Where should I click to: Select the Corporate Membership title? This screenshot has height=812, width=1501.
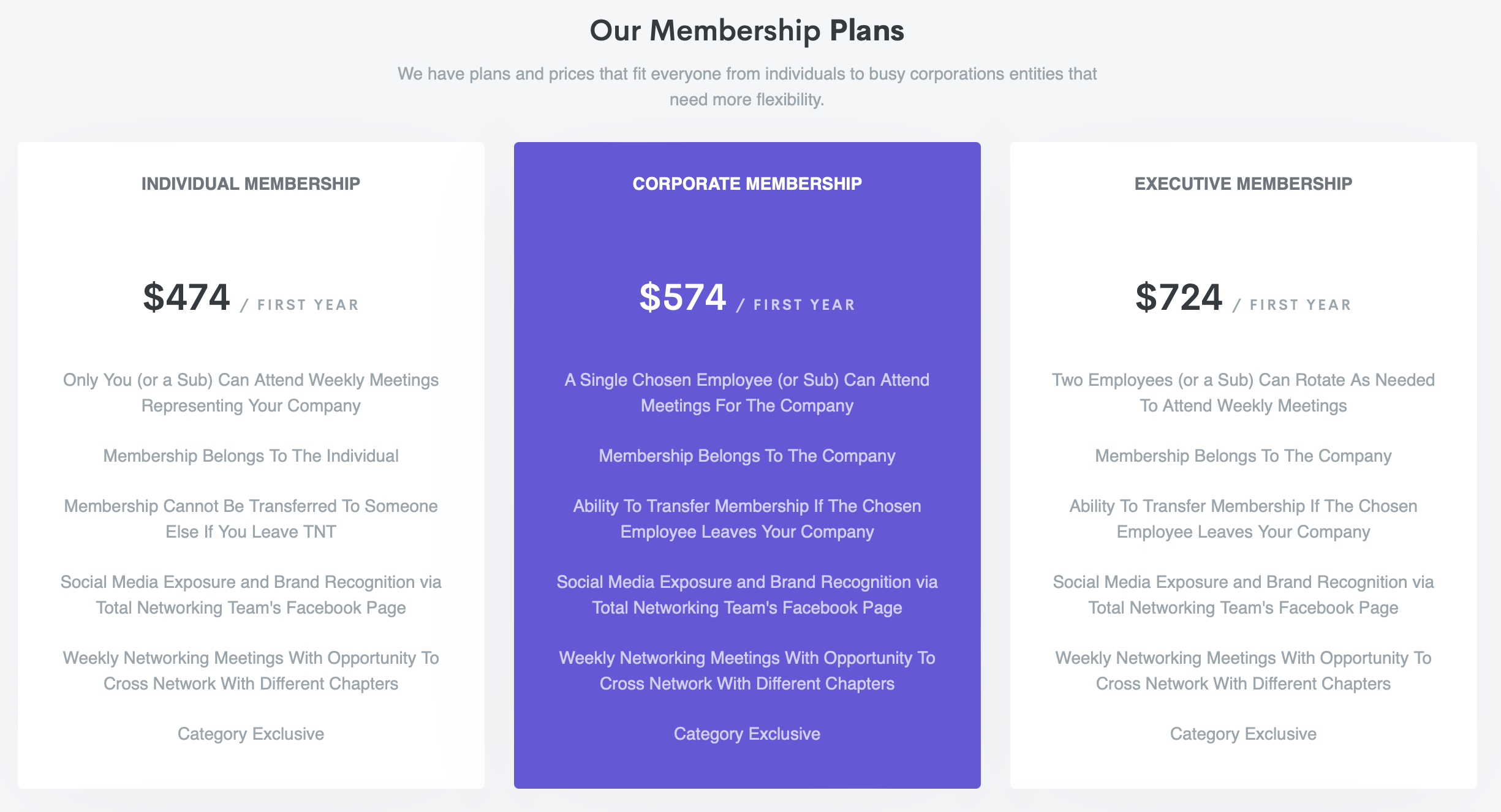click(x=747, y=184)
